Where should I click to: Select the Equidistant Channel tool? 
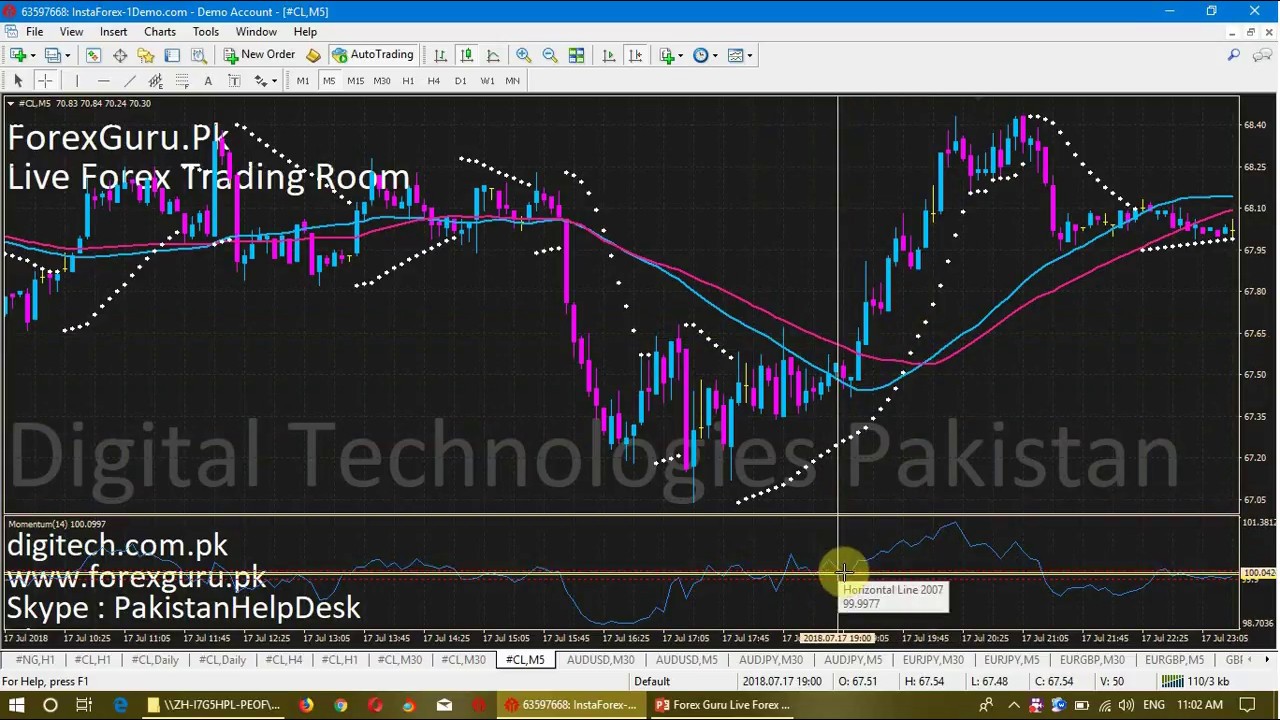pos(155,80)
